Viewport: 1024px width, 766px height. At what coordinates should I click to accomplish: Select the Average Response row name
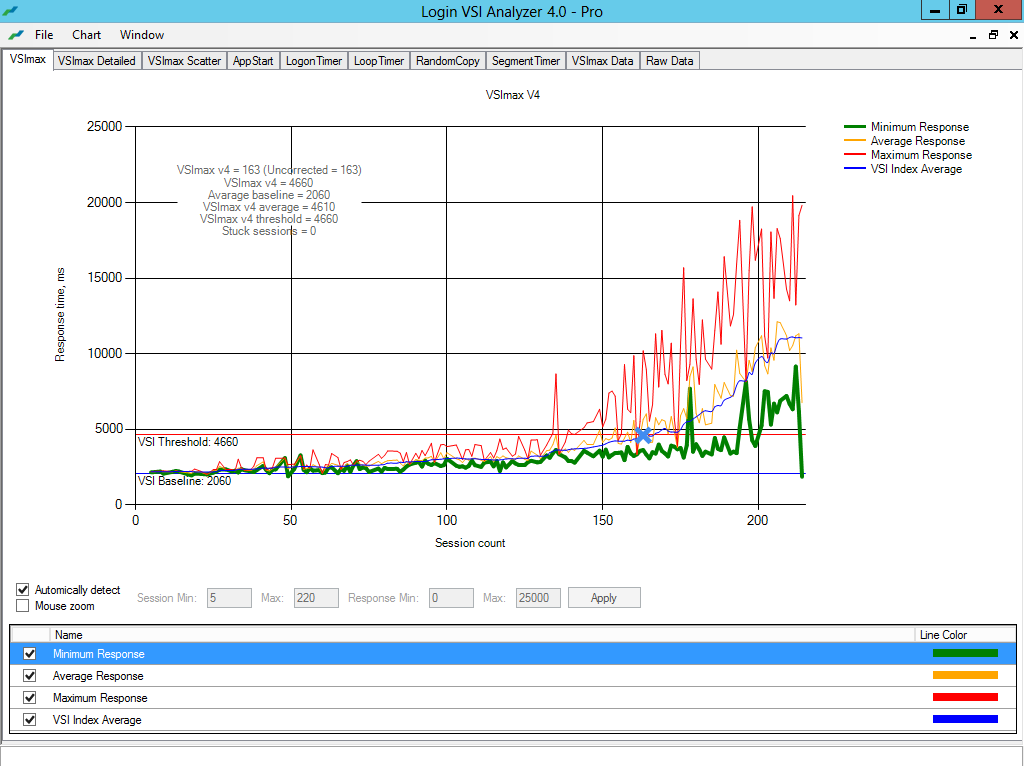[98, 676]
